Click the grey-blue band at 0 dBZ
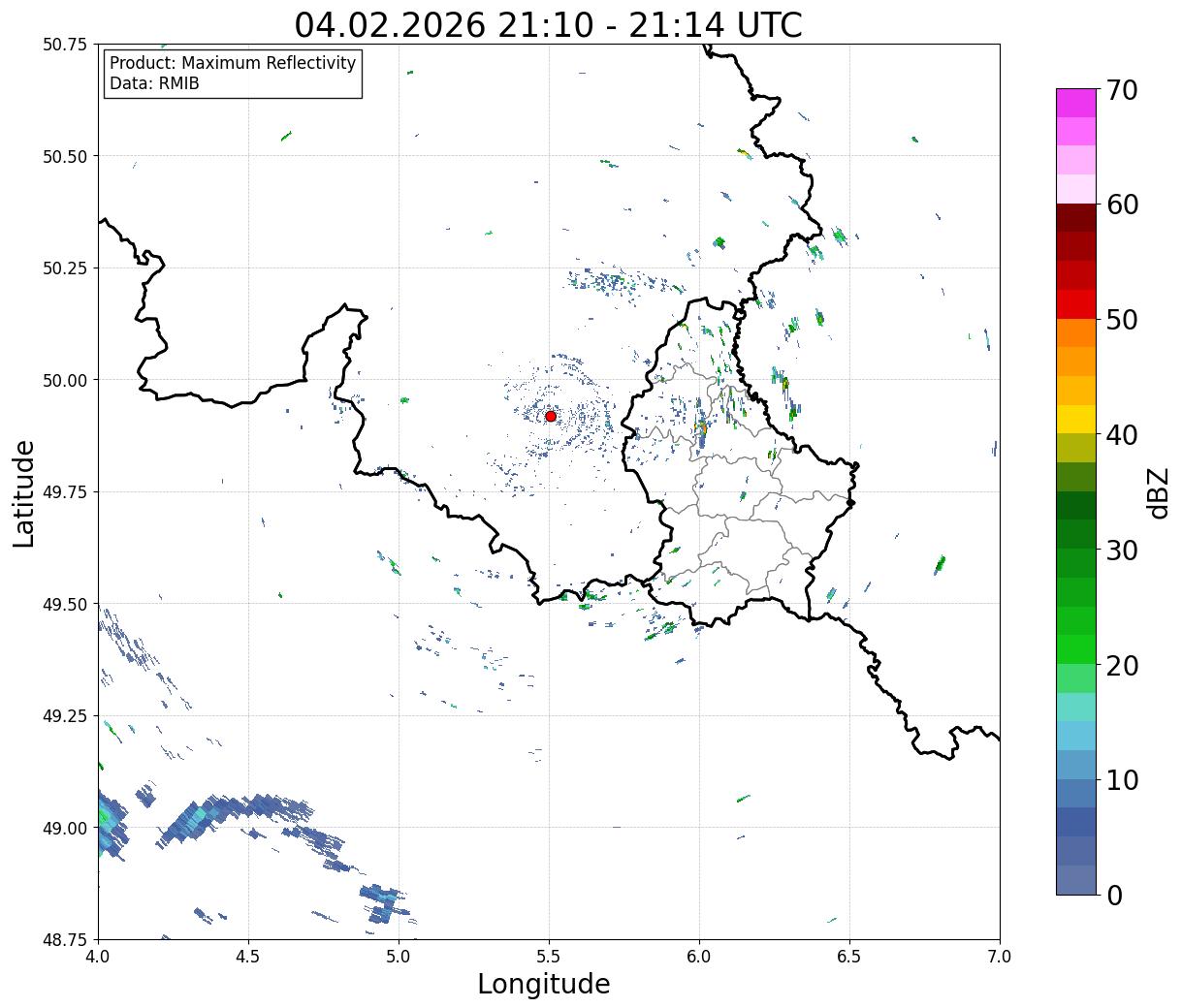This screenshot has width=1182, height=1008. click(x=1076, y=879)
